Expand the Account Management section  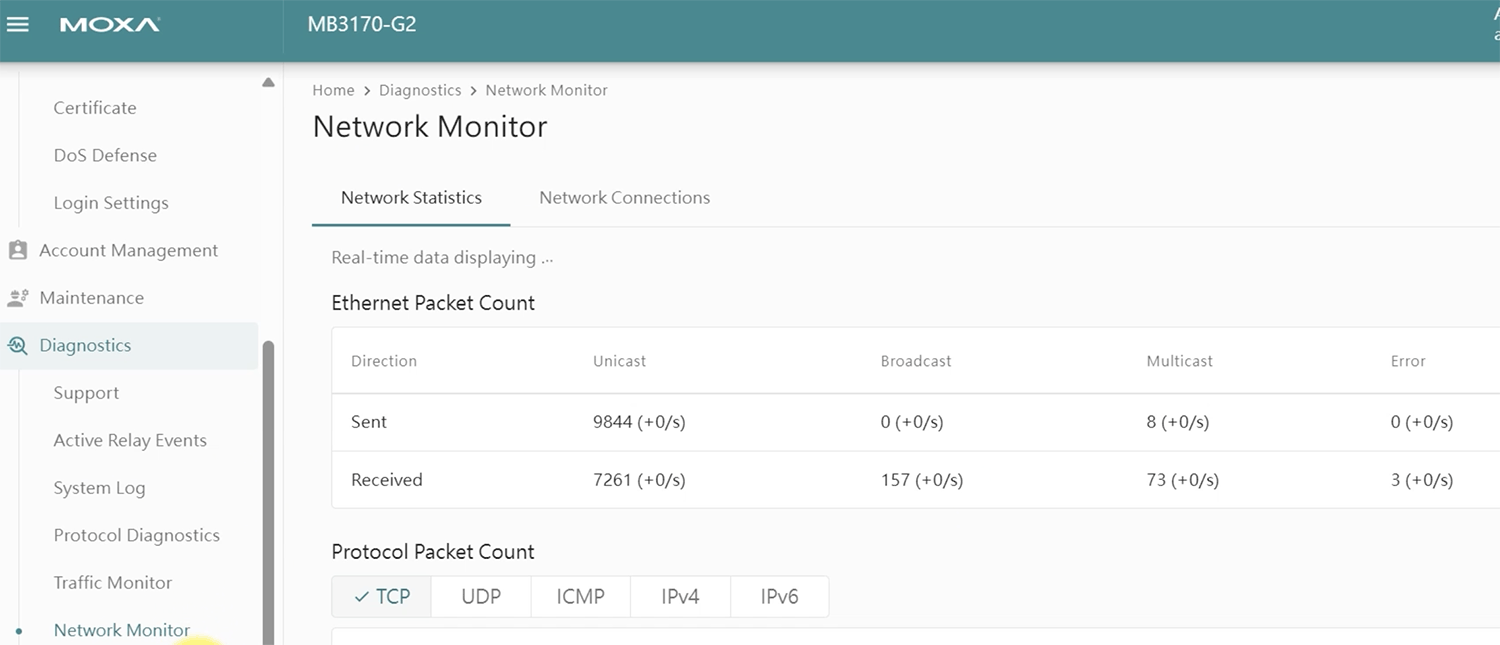pyautogui.click(x=128, y=250)
